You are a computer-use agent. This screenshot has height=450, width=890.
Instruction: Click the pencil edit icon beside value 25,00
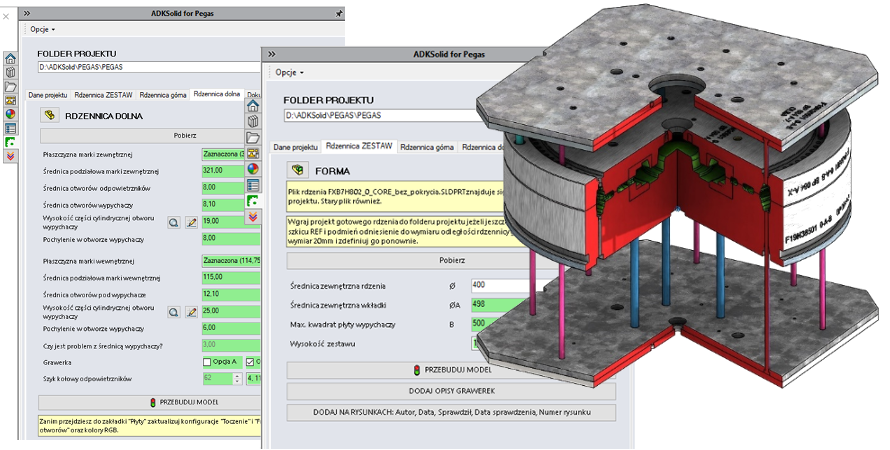(x=191, y=313)
